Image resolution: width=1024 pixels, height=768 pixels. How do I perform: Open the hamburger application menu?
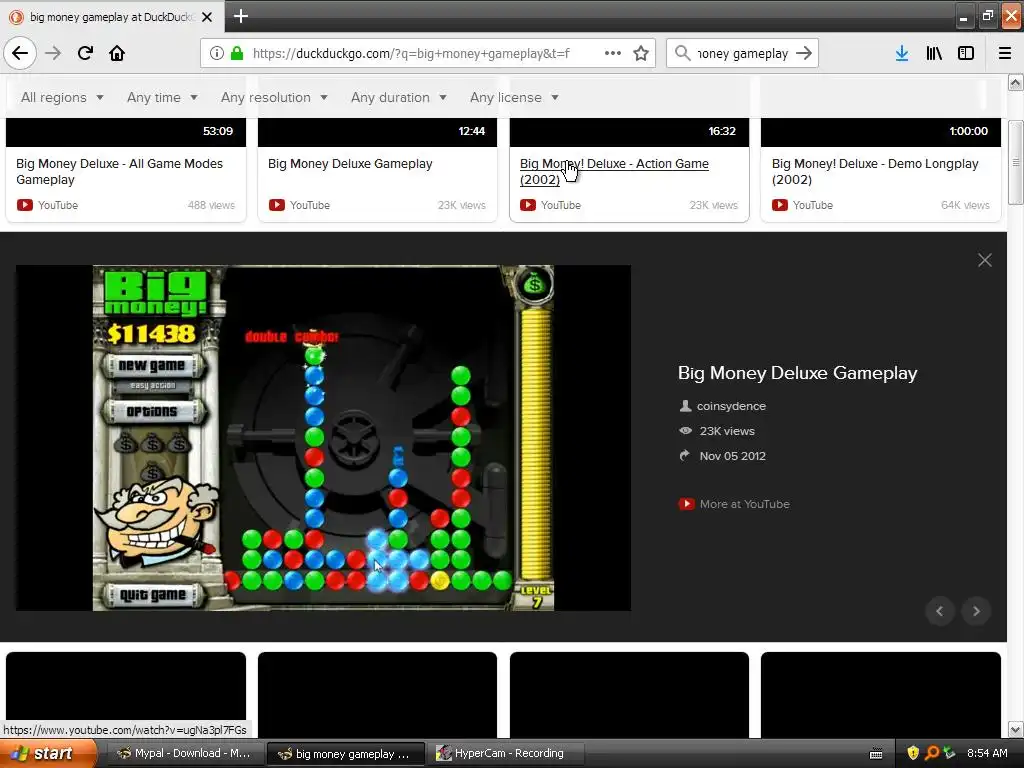pyautogui.click(x=1005, y=53)
